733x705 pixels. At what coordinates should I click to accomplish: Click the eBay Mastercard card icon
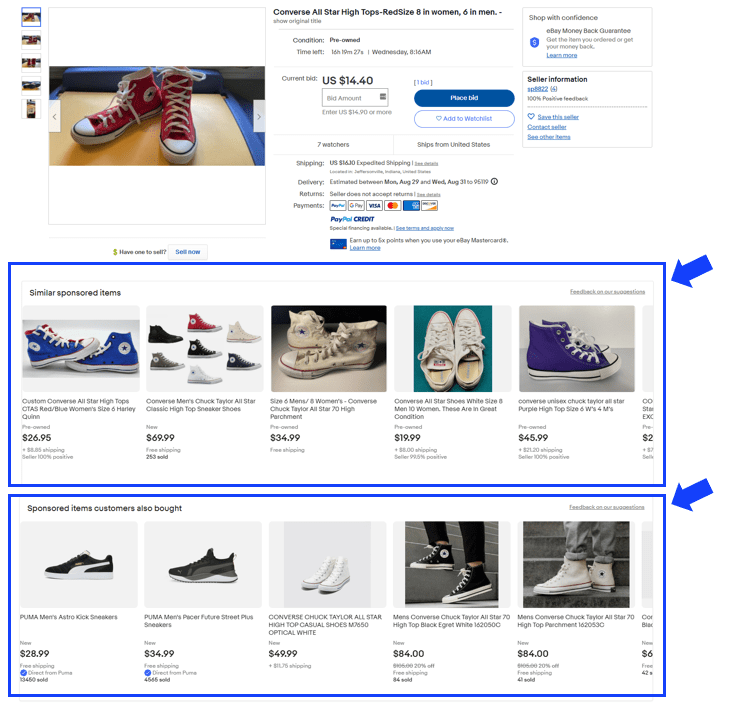pos(338,244)
